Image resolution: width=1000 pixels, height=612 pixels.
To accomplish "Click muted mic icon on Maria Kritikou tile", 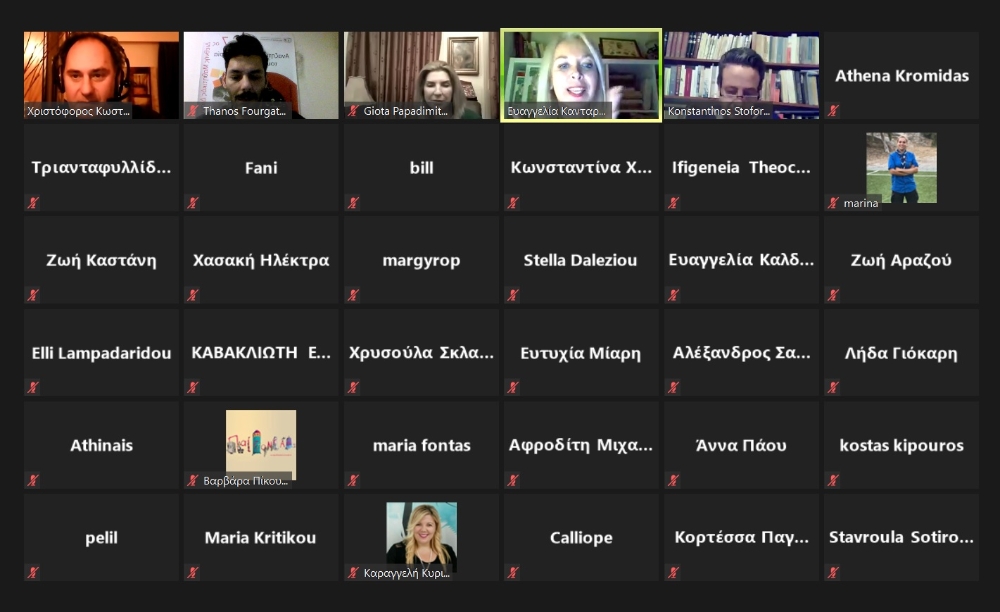I will (x=193, y=572).
